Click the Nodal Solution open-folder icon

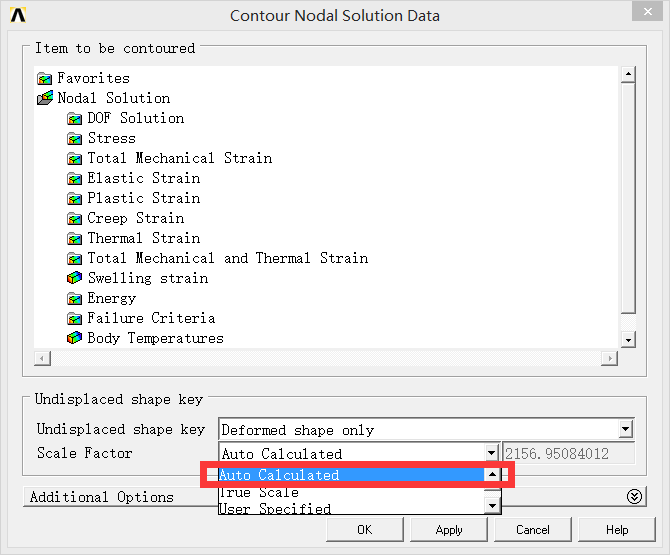(45, 98)
